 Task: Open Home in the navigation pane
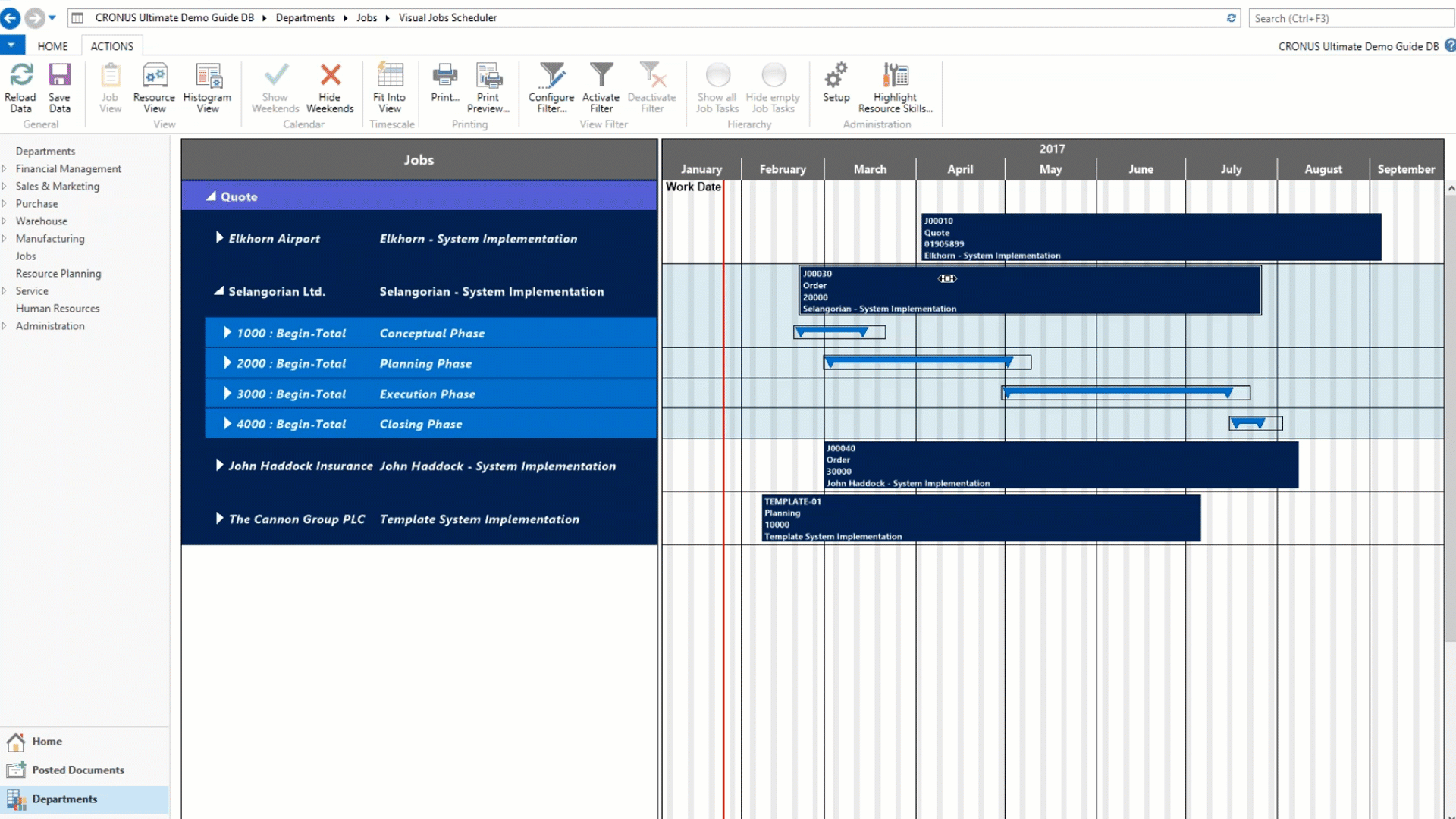click(84, 741)
